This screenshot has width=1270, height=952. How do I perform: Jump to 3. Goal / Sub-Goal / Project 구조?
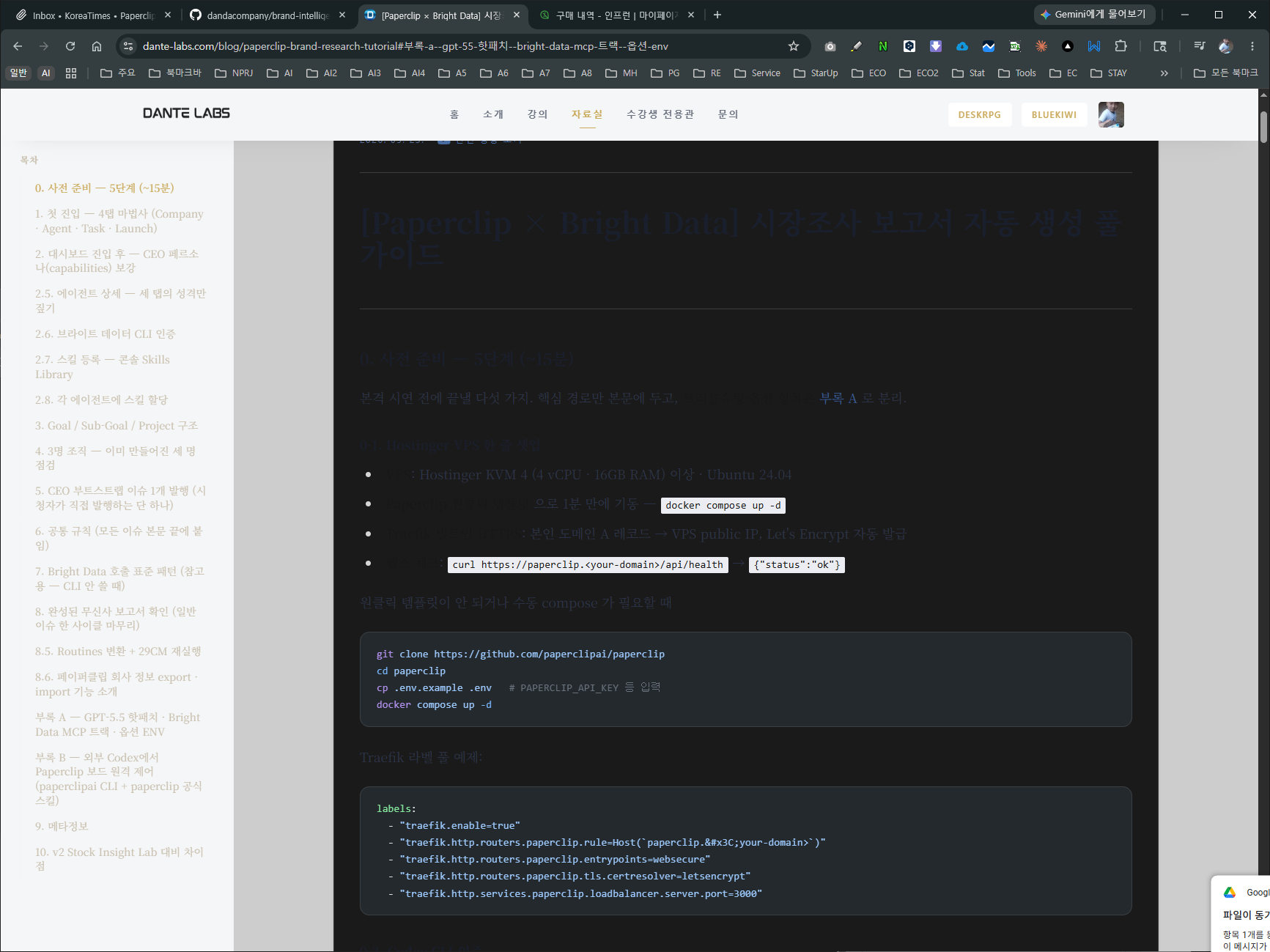(x=116, y=426)
